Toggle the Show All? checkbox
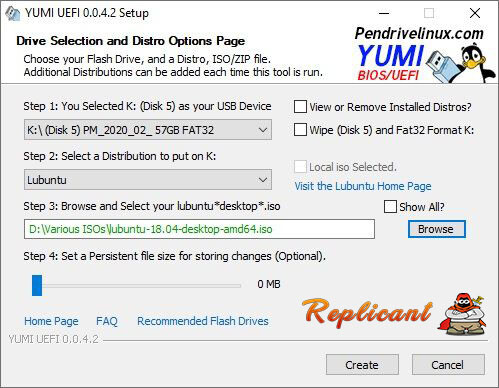499x388 pixels. [390, 207]
